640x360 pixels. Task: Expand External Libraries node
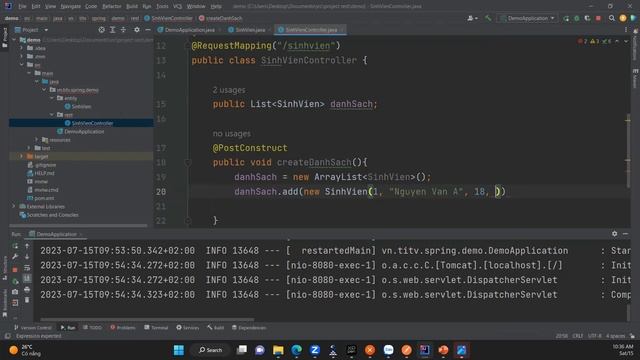[x=14, y=206]
